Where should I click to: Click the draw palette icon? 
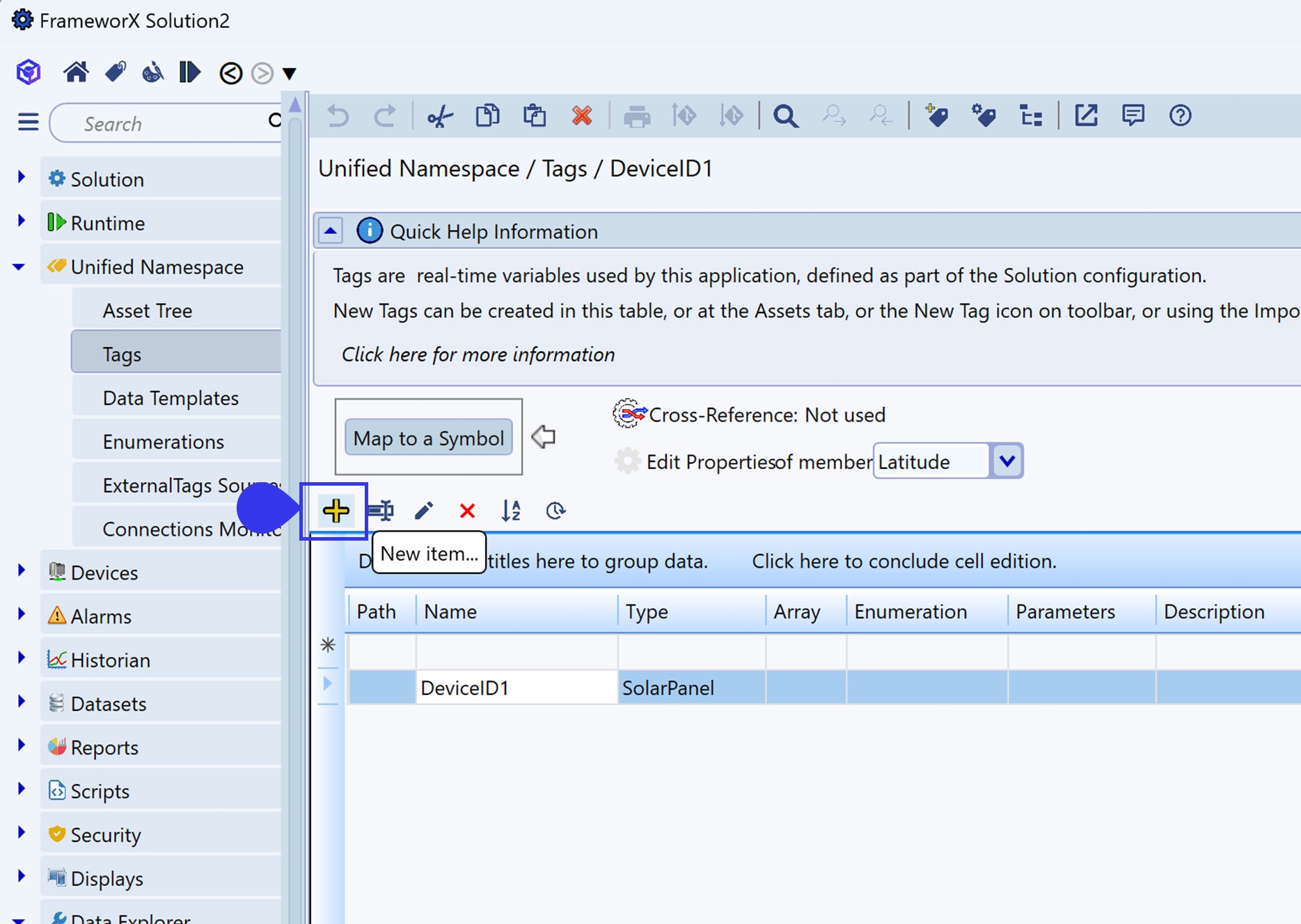(152, 72)
